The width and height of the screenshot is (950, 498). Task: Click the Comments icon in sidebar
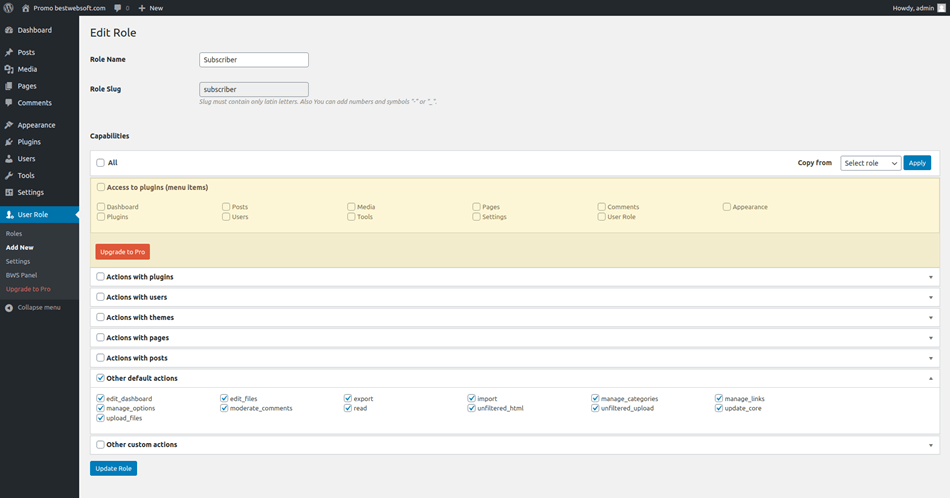pyautogui.click(x=9, y=103)
